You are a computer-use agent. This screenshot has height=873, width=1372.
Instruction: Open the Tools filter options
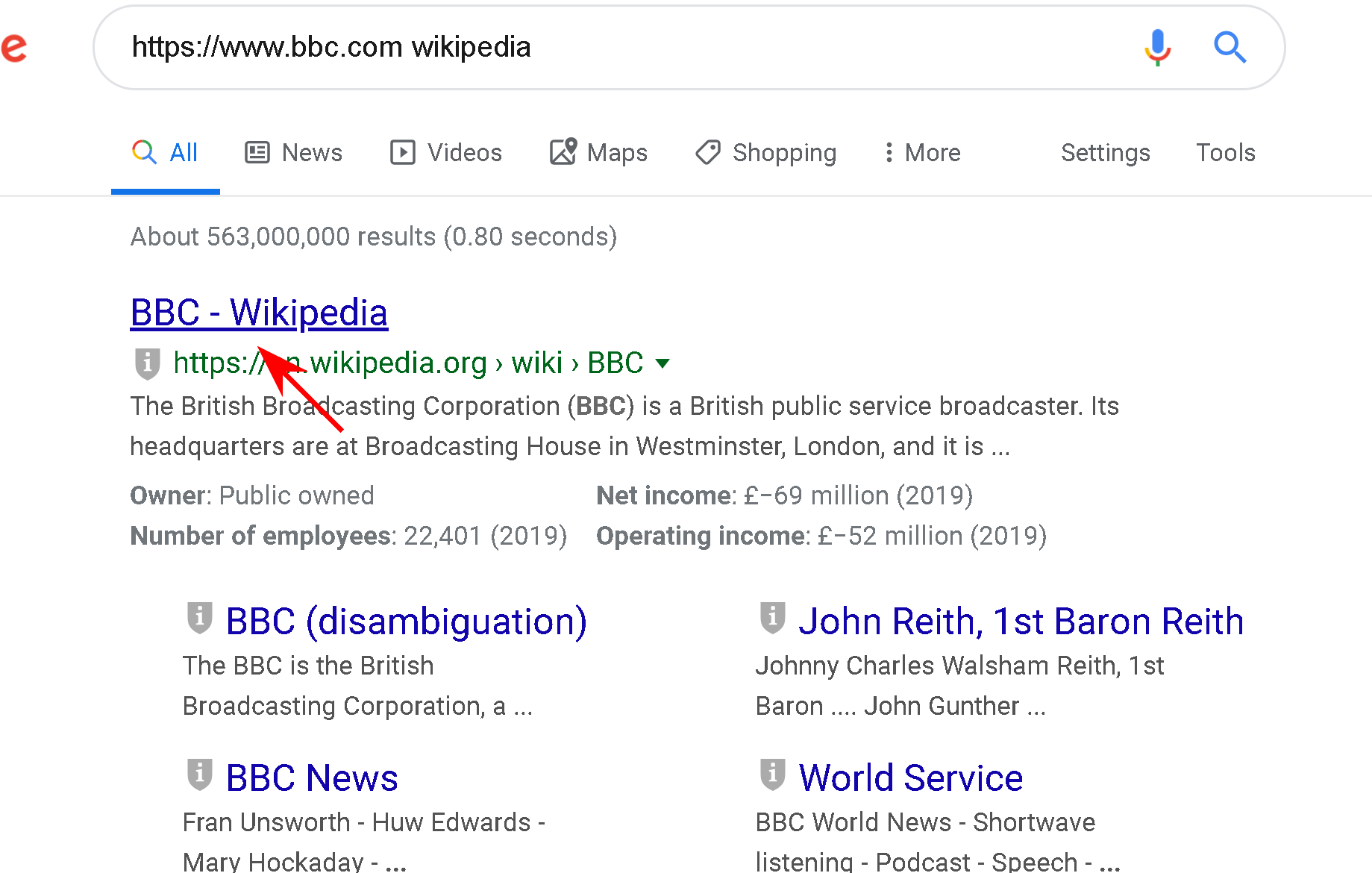[x=1225, y=152]
